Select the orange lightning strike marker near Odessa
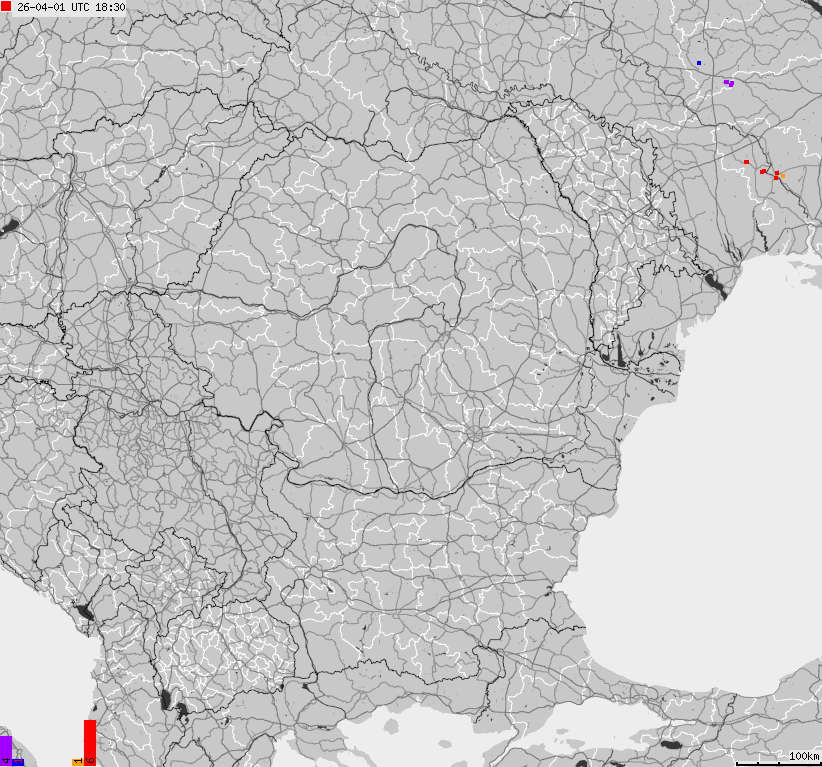Screen dimensions: 822x767 (x=782, y=176)
